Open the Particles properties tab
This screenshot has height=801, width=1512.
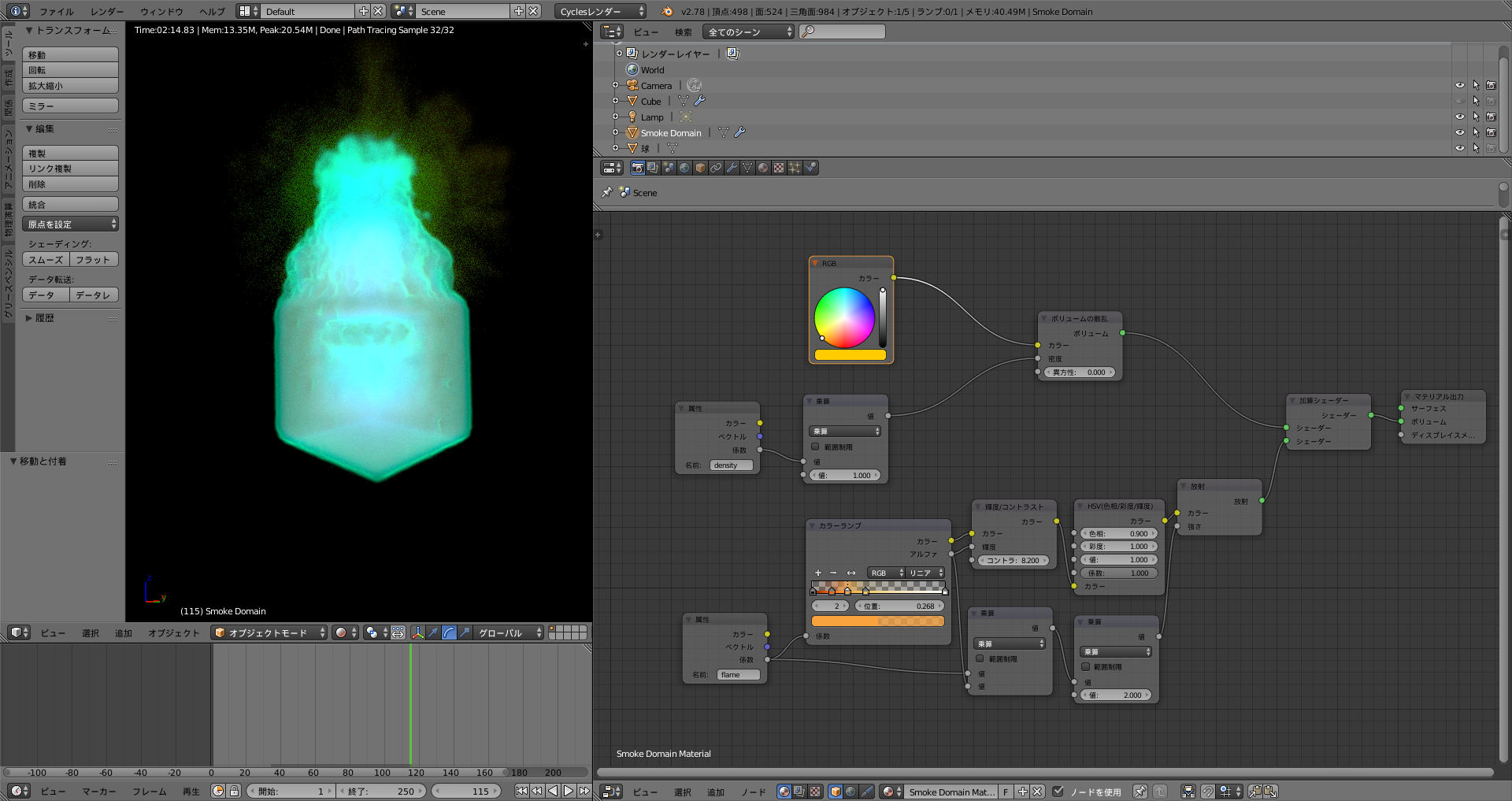[x=795, y=168]
